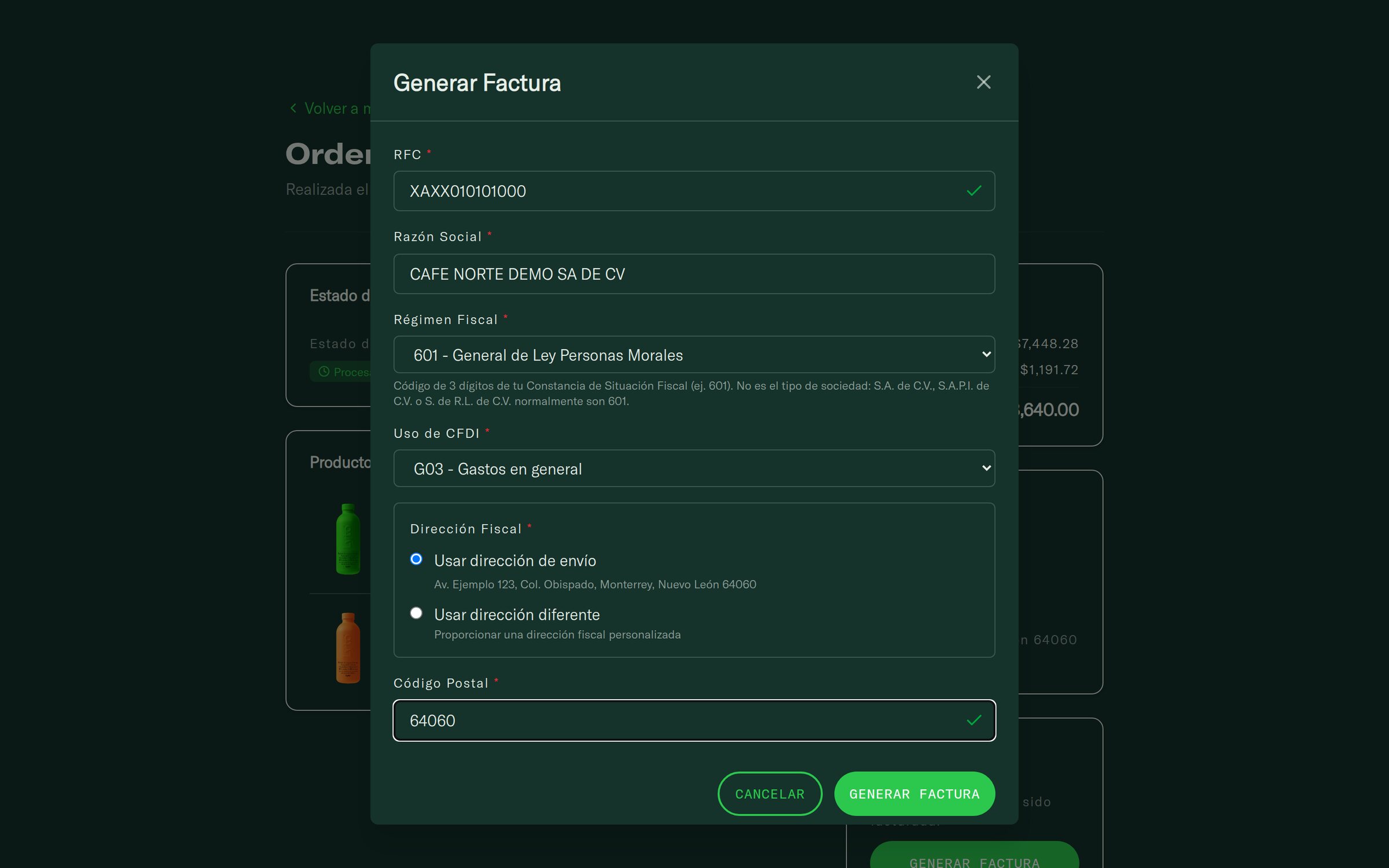Open the Uso de CFDI dropdown
1389x868 pixels.
point(694,468)
